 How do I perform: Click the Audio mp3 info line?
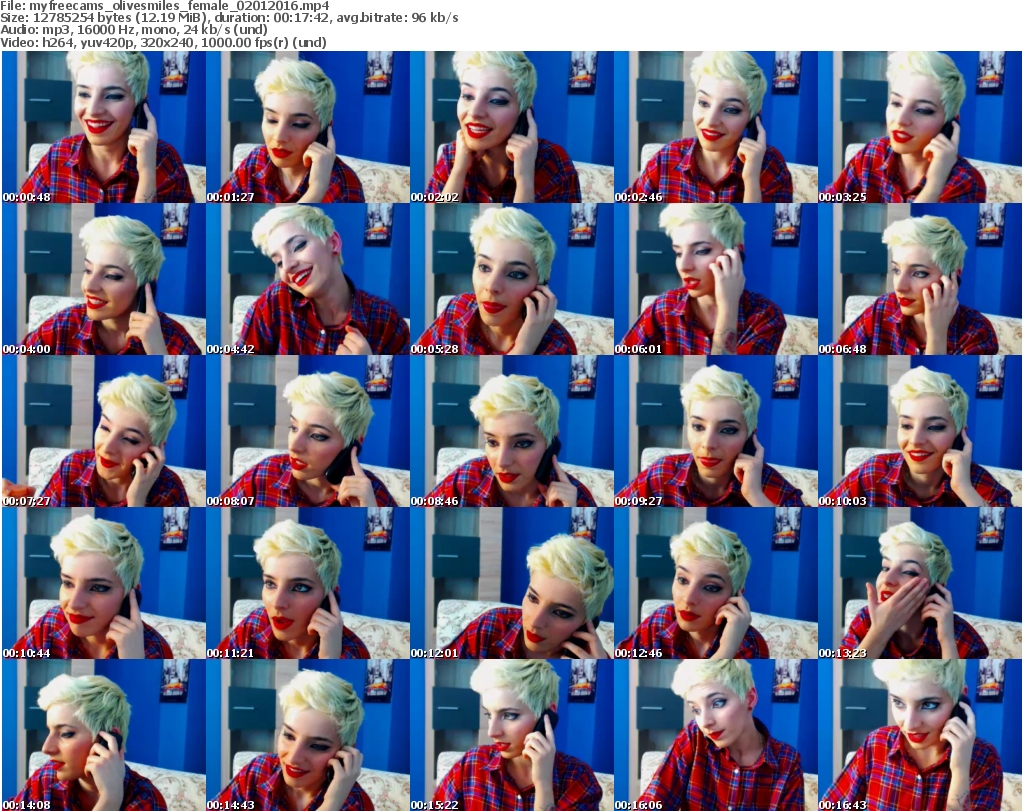(134, 30)
